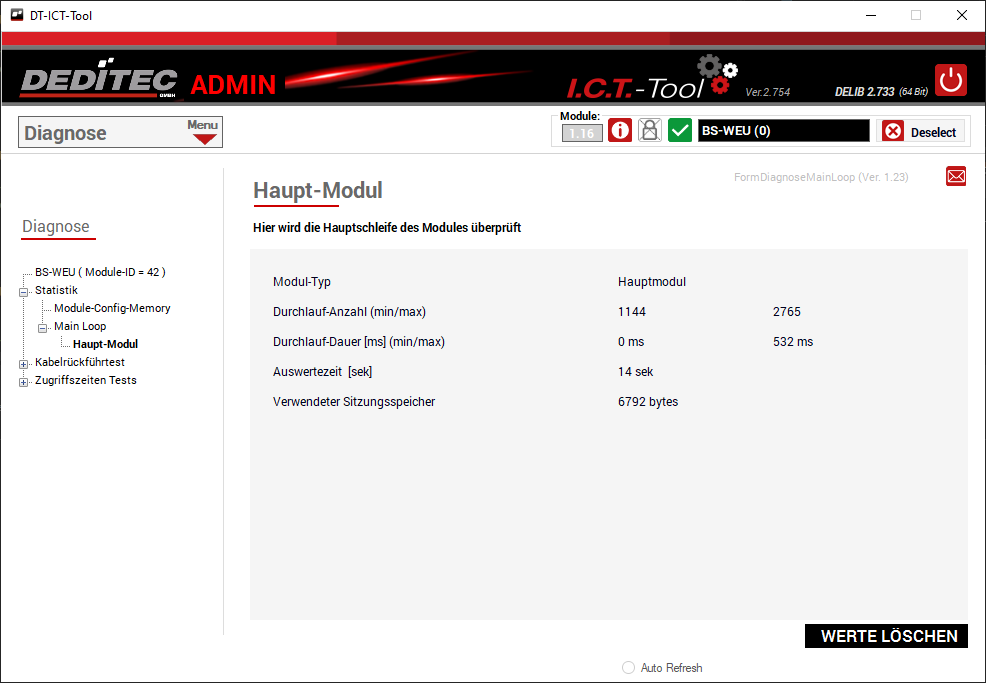986x683 pixels.
Task: Click the gears logo beside I.C.T.-Tool
Action: coord(717,76)
